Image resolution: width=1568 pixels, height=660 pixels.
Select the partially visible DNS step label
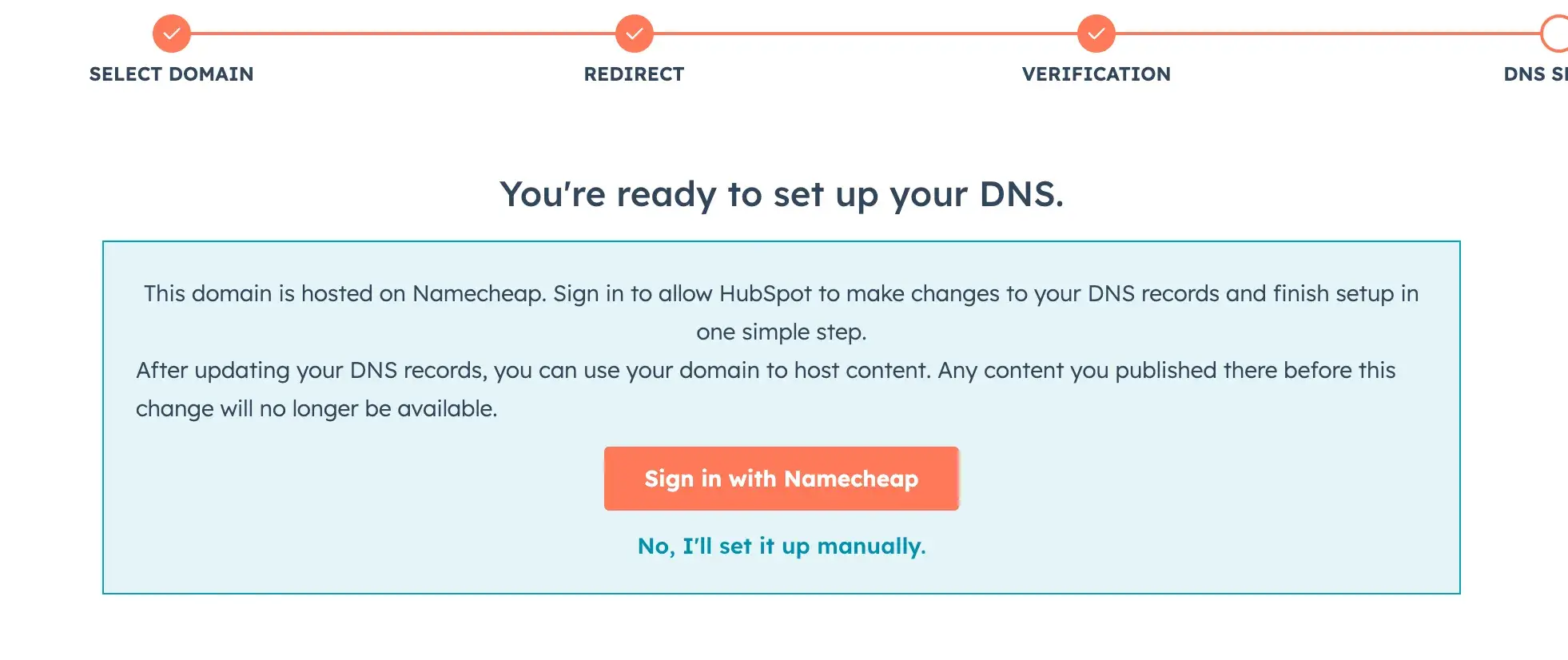(1534, 74)
